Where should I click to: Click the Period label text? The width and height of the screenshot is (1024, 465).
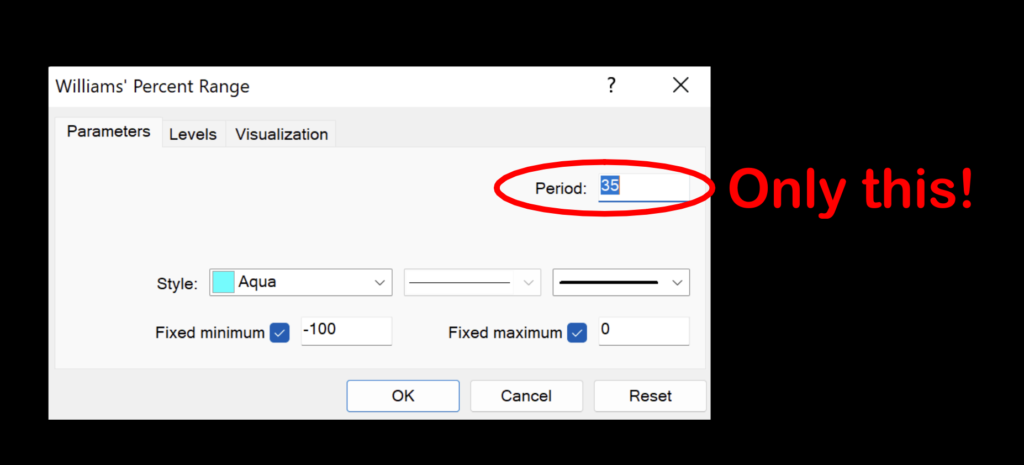click(x=560, y=188)
